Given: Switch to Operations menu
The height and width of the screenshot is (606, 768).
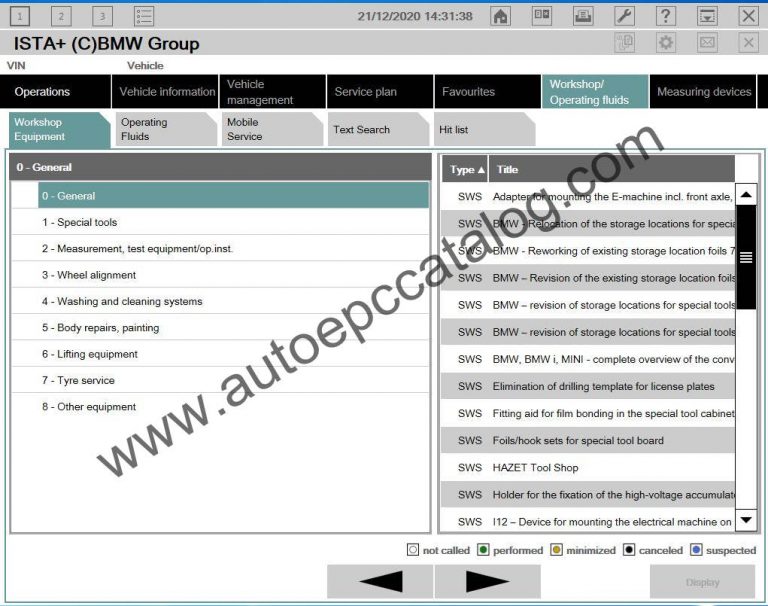Looking at the screenshot, I should pyautogui.click(x=55, y=92).
